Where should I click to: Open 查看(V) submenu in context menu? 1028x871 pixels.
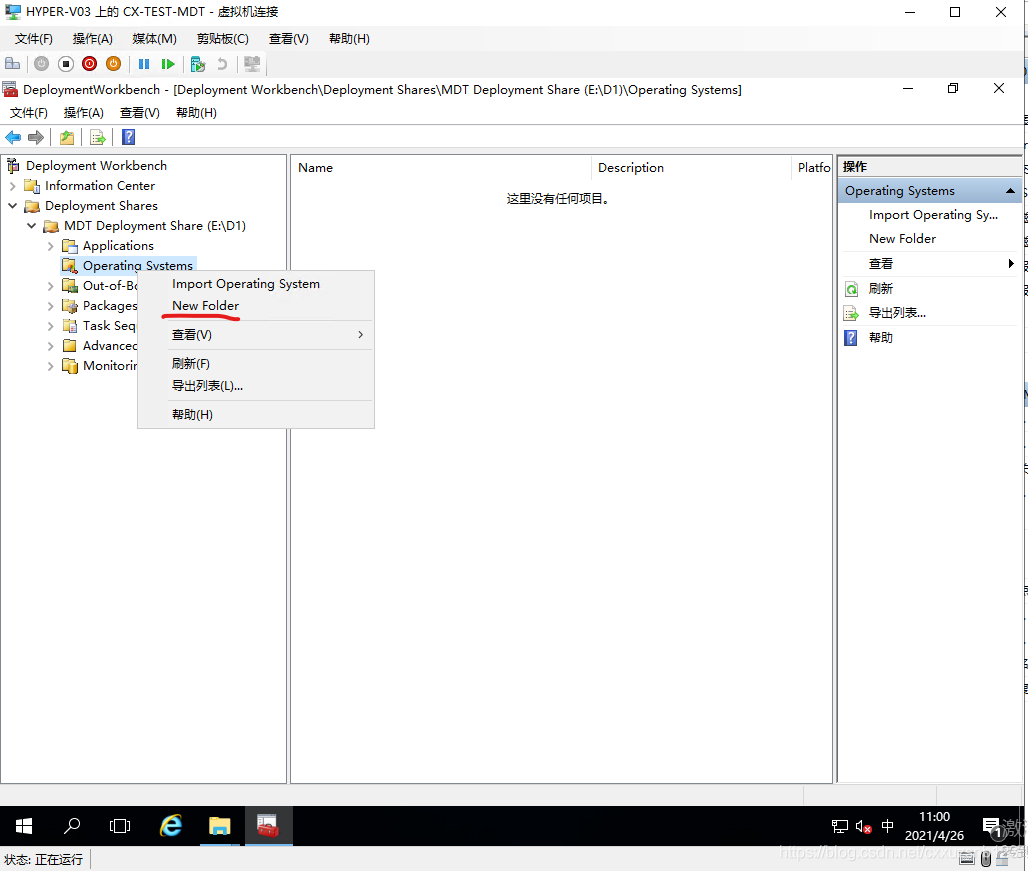[x=256, y=335]
